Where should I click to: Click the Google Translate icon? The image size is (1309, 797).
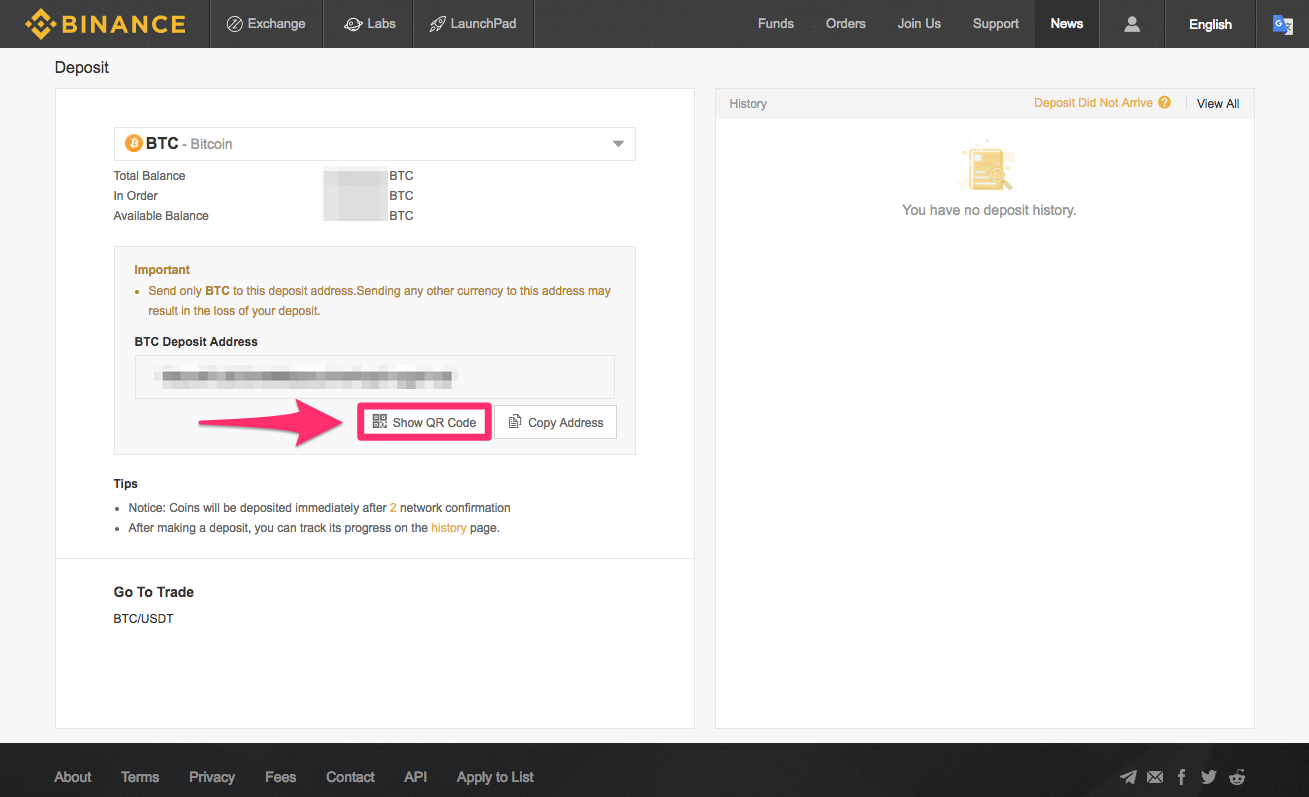click(1282, 24)
